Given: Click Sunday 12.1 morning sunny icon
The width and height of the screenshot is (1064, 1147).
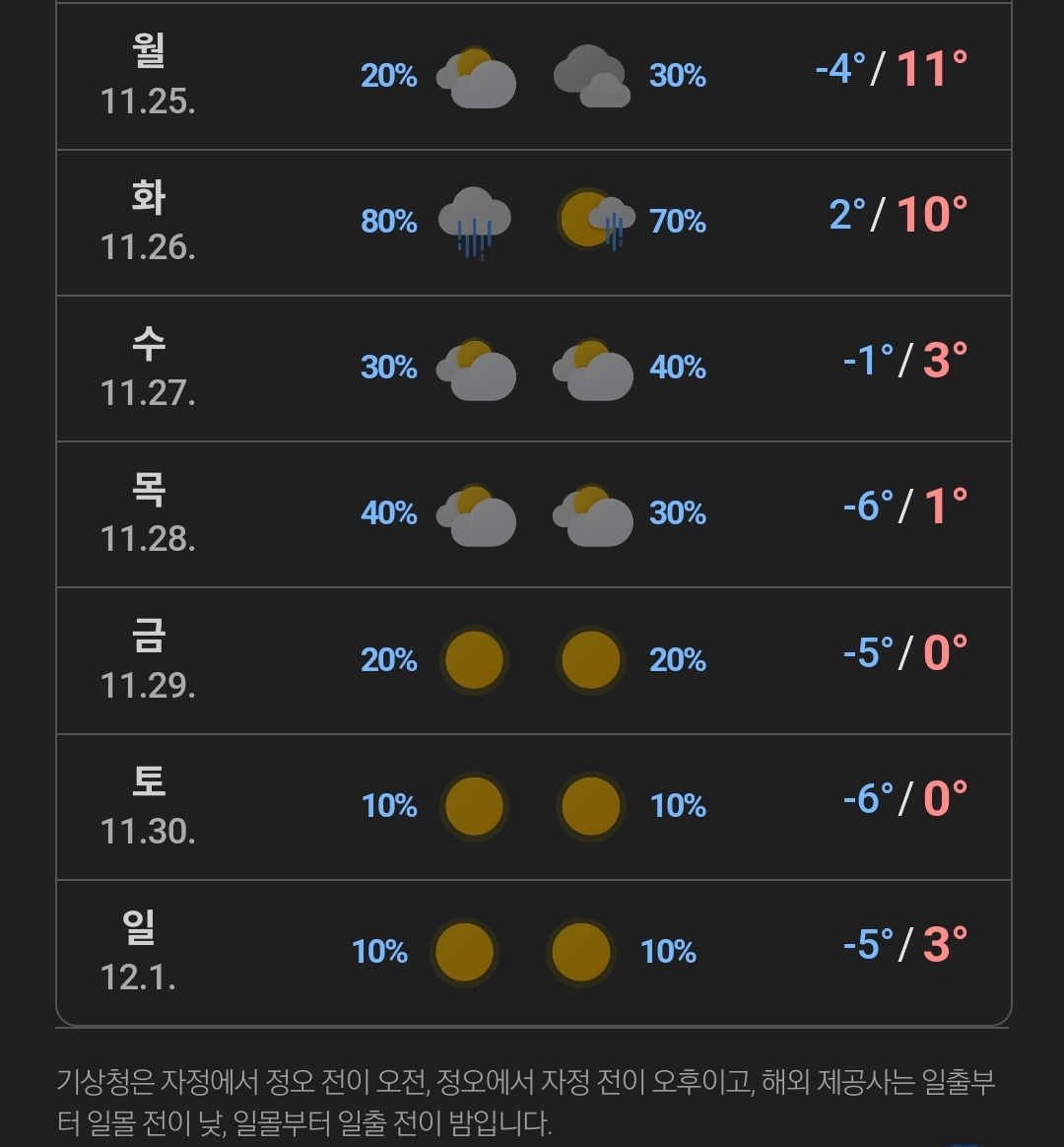Looking at the screenshot, I should pos(464,953).
